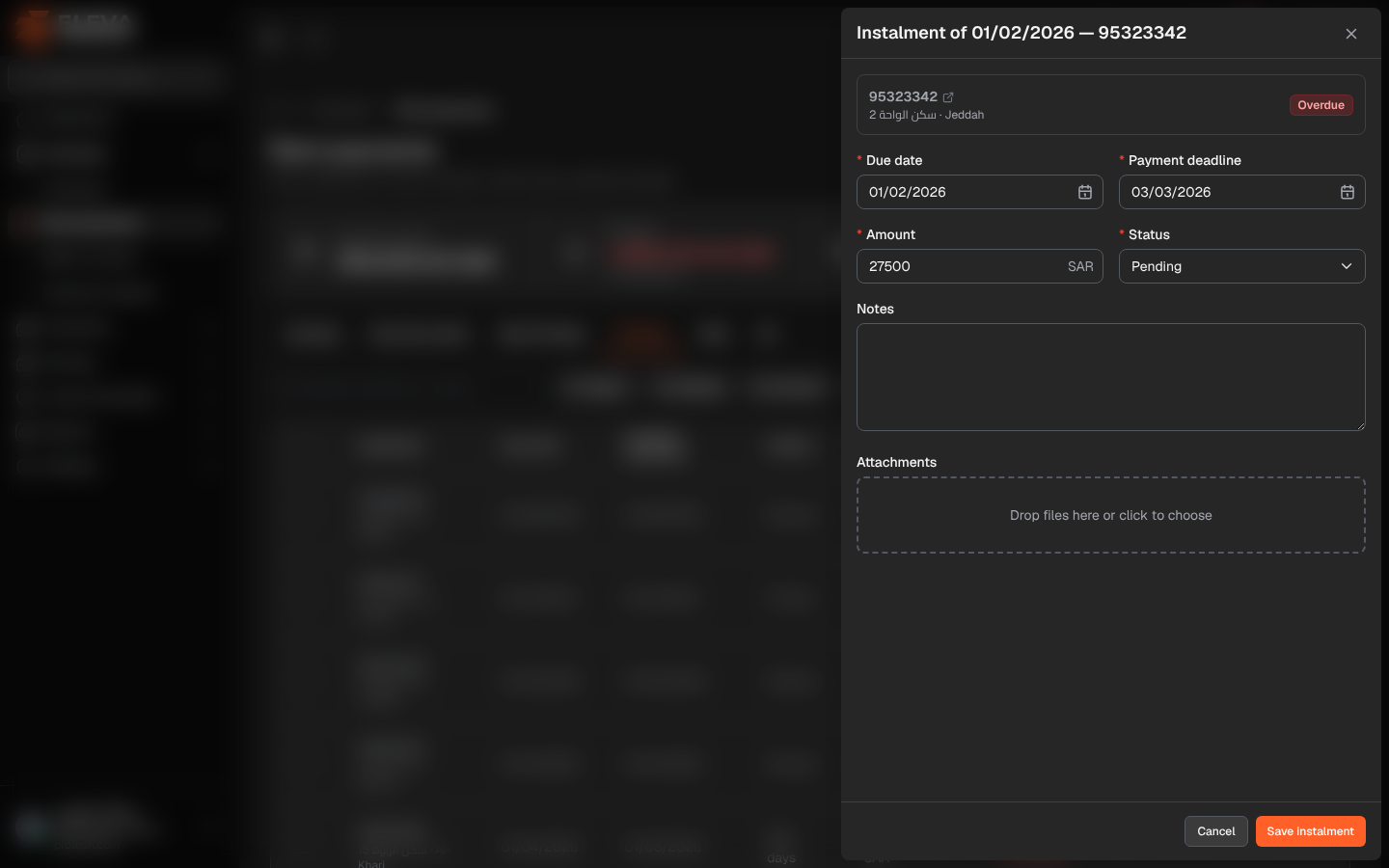Click the Attachments section label
The width and height of the screenshot is (1389, 868).
pos(897,462)
